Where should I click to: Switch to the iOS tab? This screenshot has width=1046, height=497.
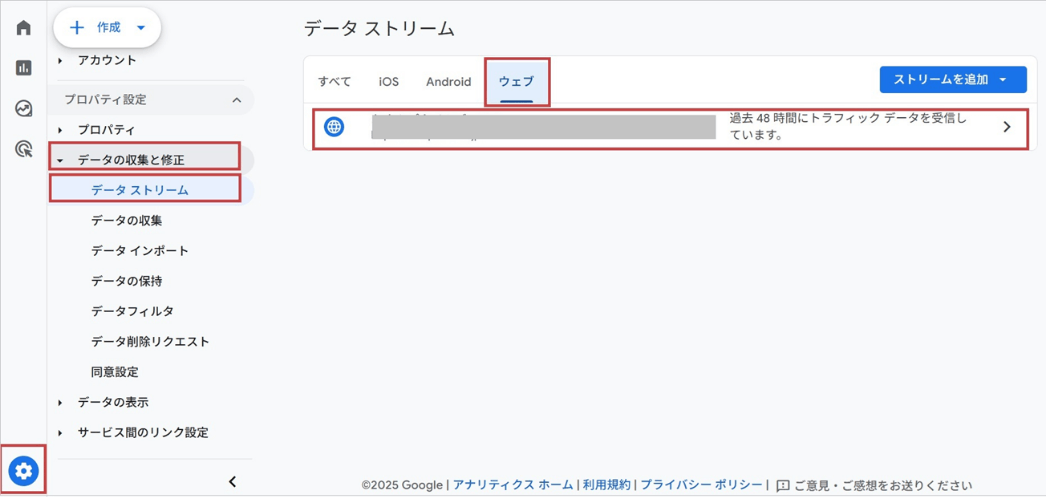(389, 82)
